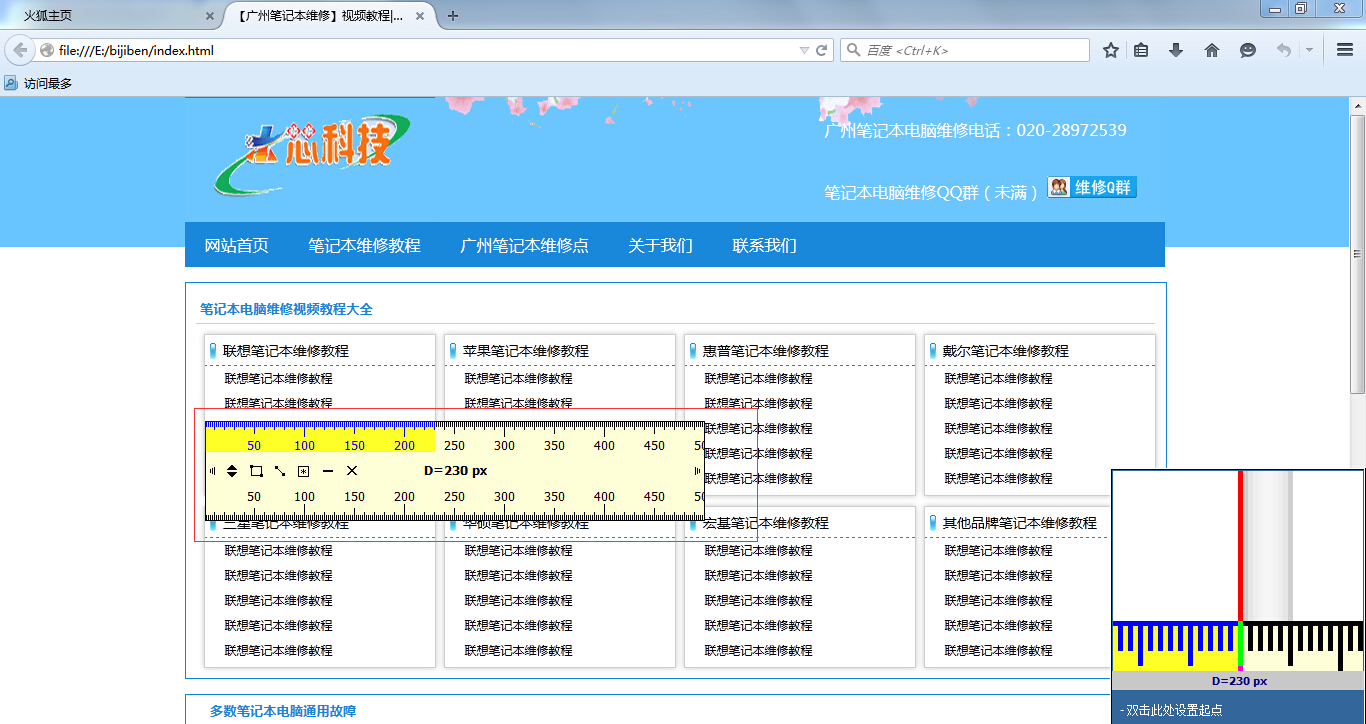
Task: Open the dropdown arrow beside the undo icon
Action: point(1309,50)
